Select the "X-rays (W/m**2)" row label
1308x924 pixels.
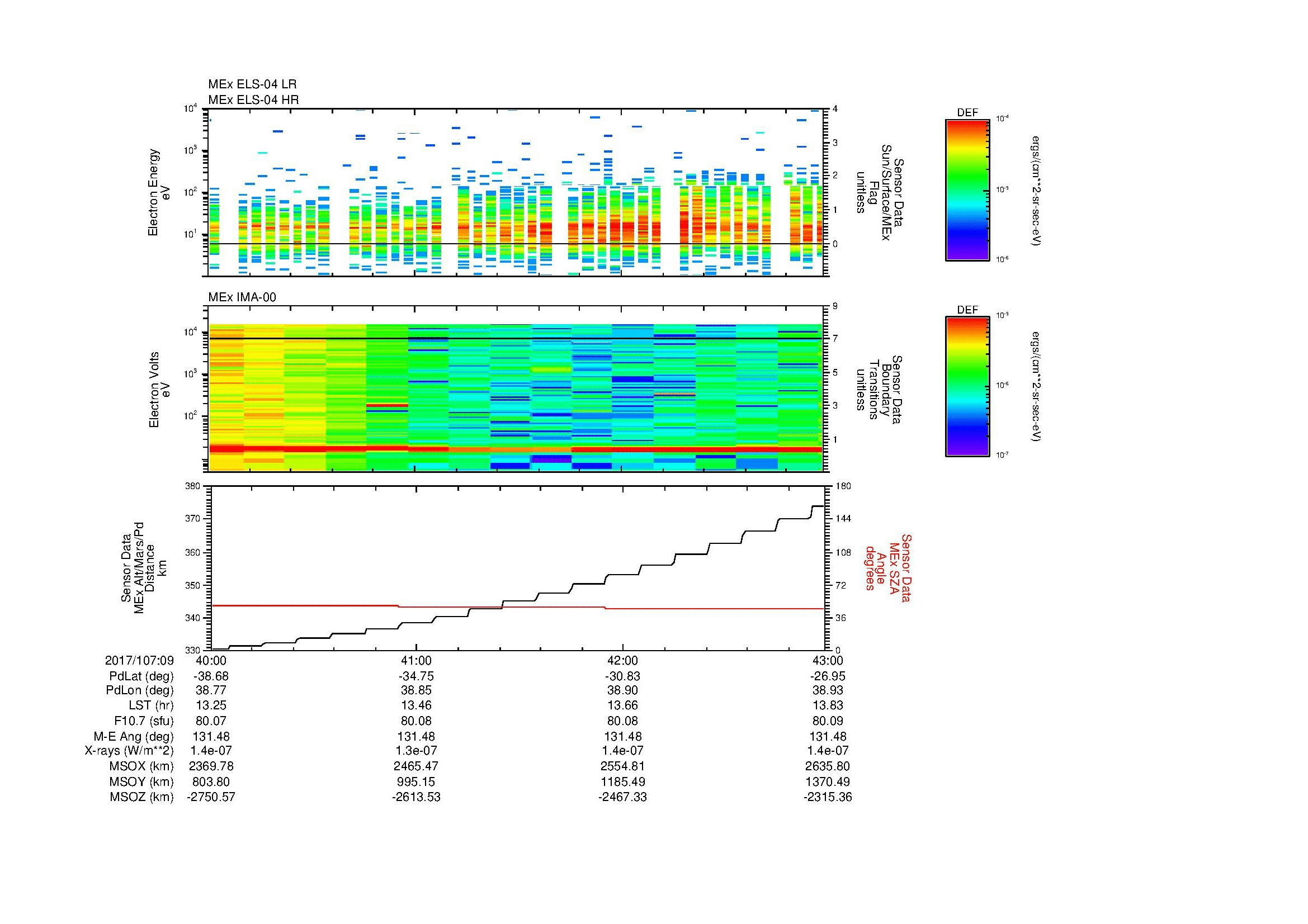(129, 751)
